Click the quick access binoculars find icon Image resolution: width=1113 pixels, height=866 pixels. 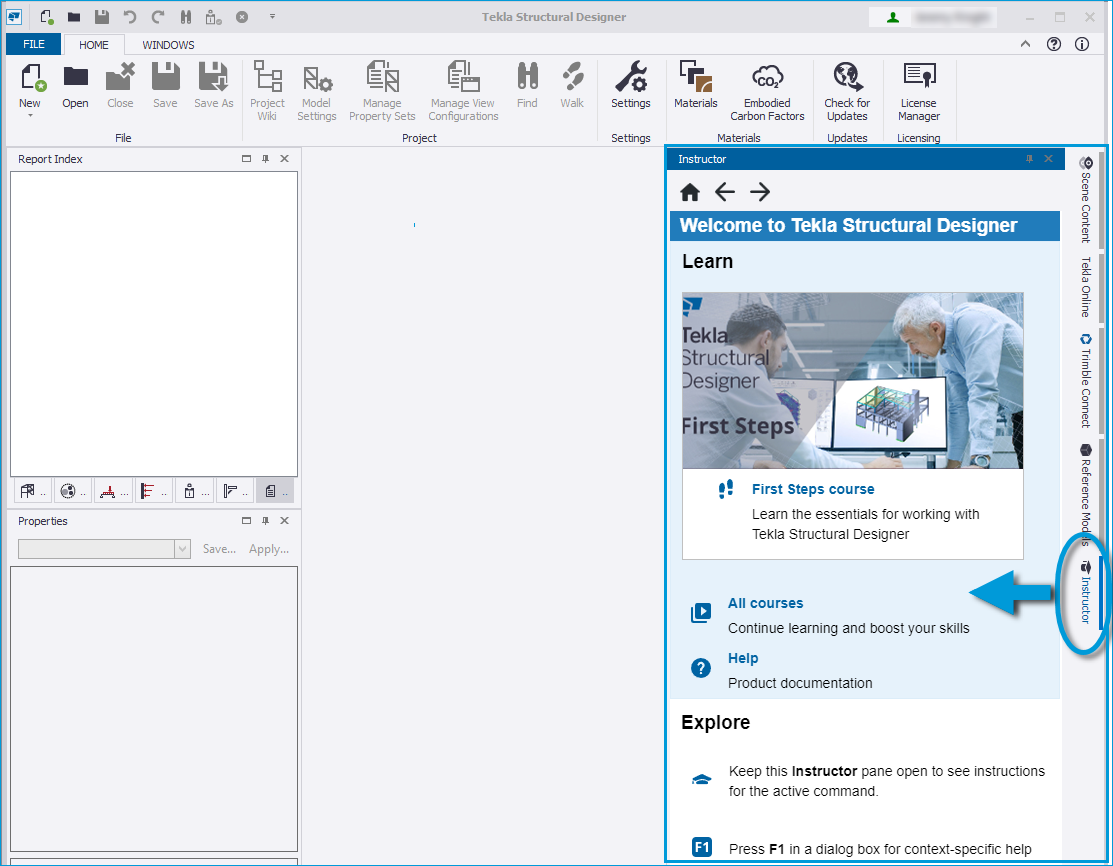pos(185,16)
